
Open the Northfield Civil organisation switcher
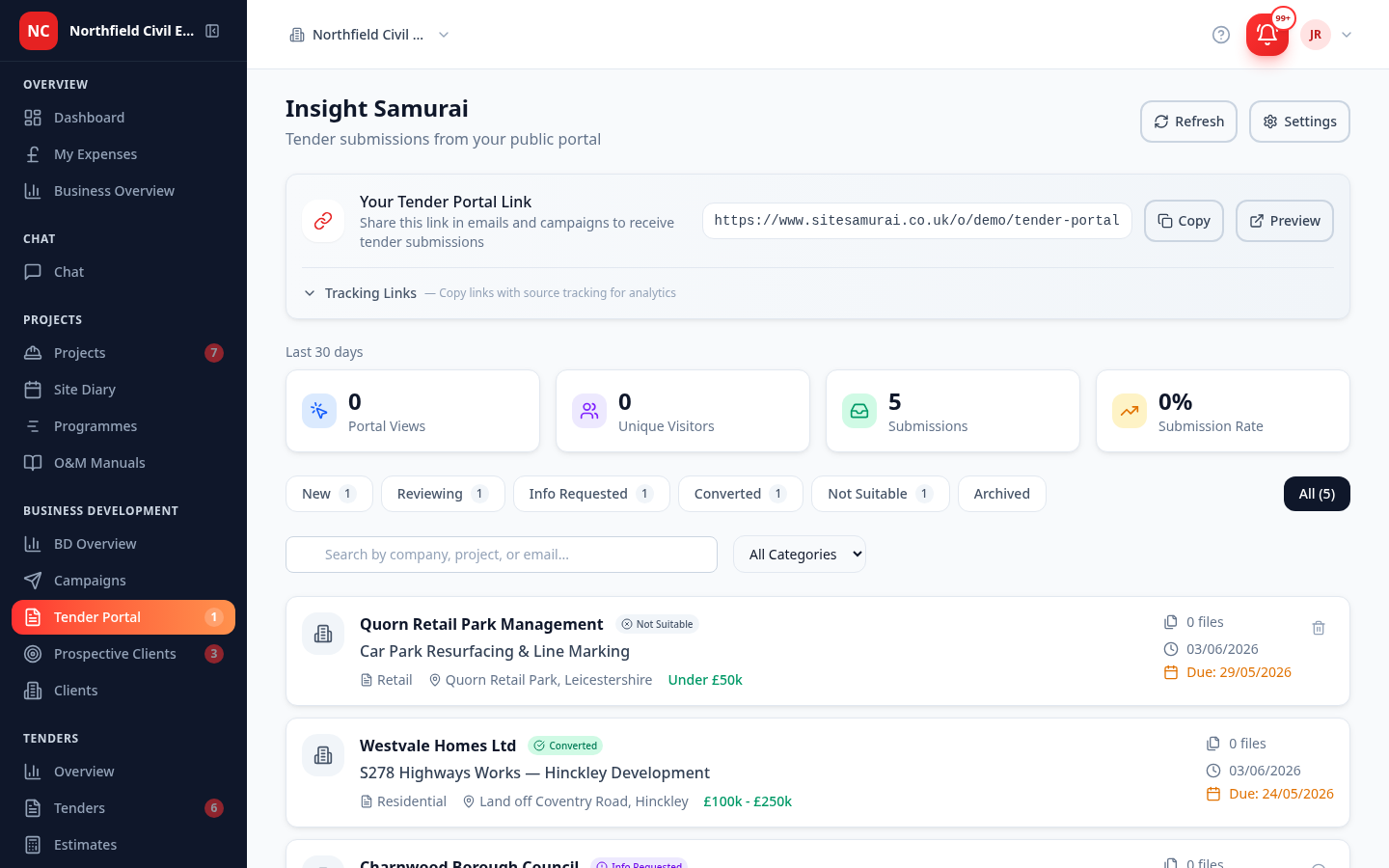click(x=369, y=35)
